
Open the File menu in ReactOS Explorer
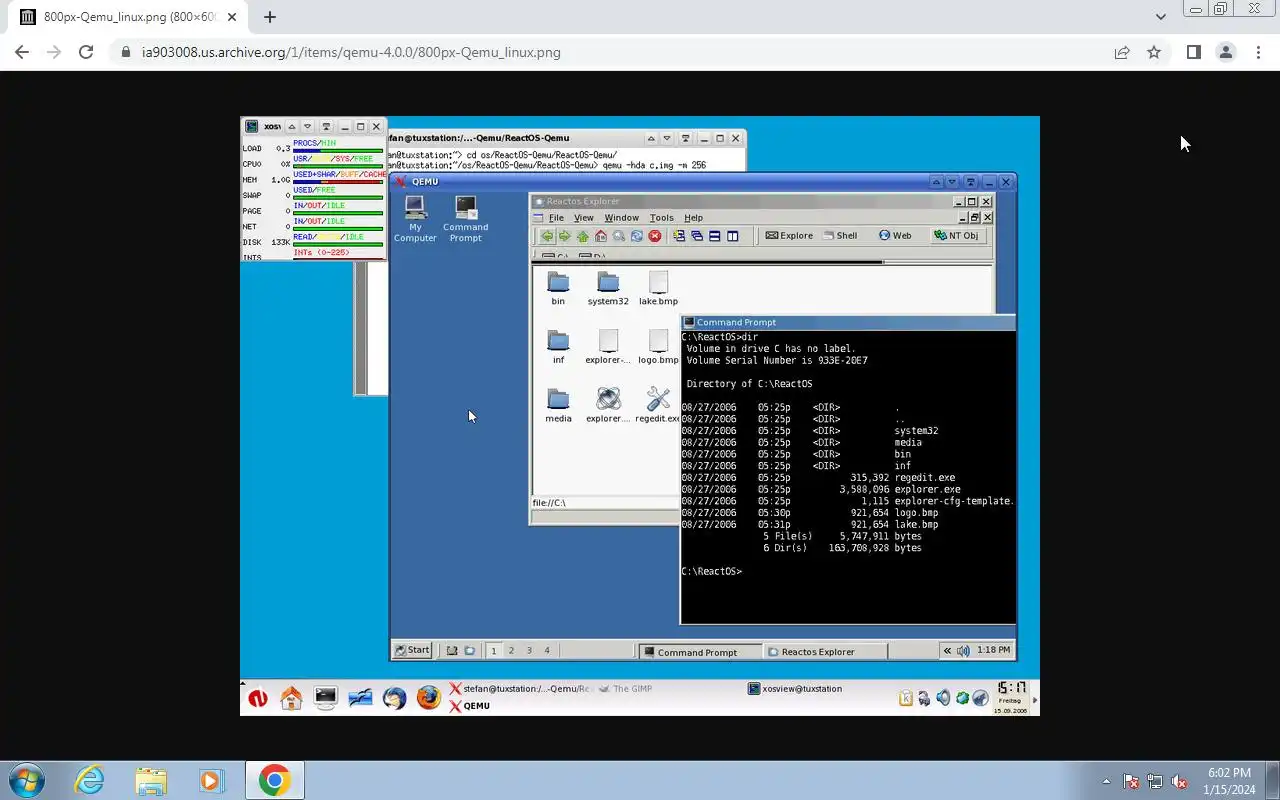556,217
